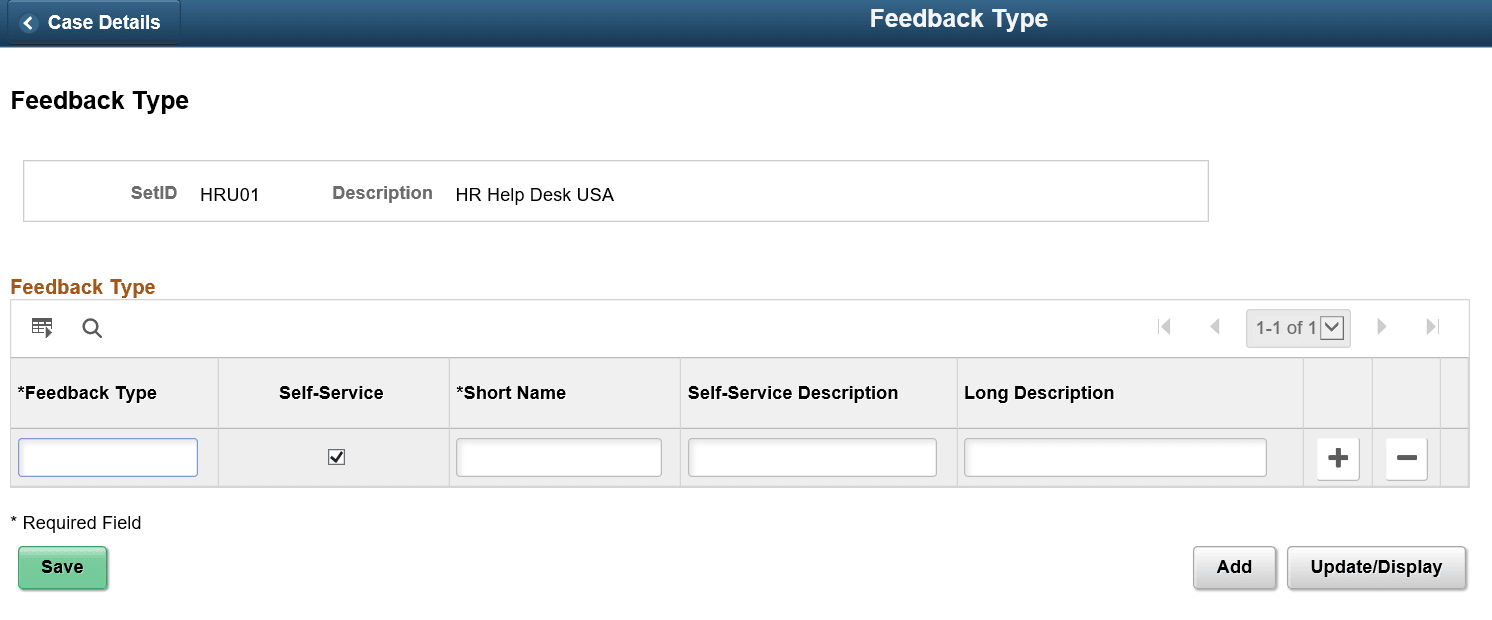Click the next-page arrow icon
1492x620 pixels.
click(x=1382, y=327)
